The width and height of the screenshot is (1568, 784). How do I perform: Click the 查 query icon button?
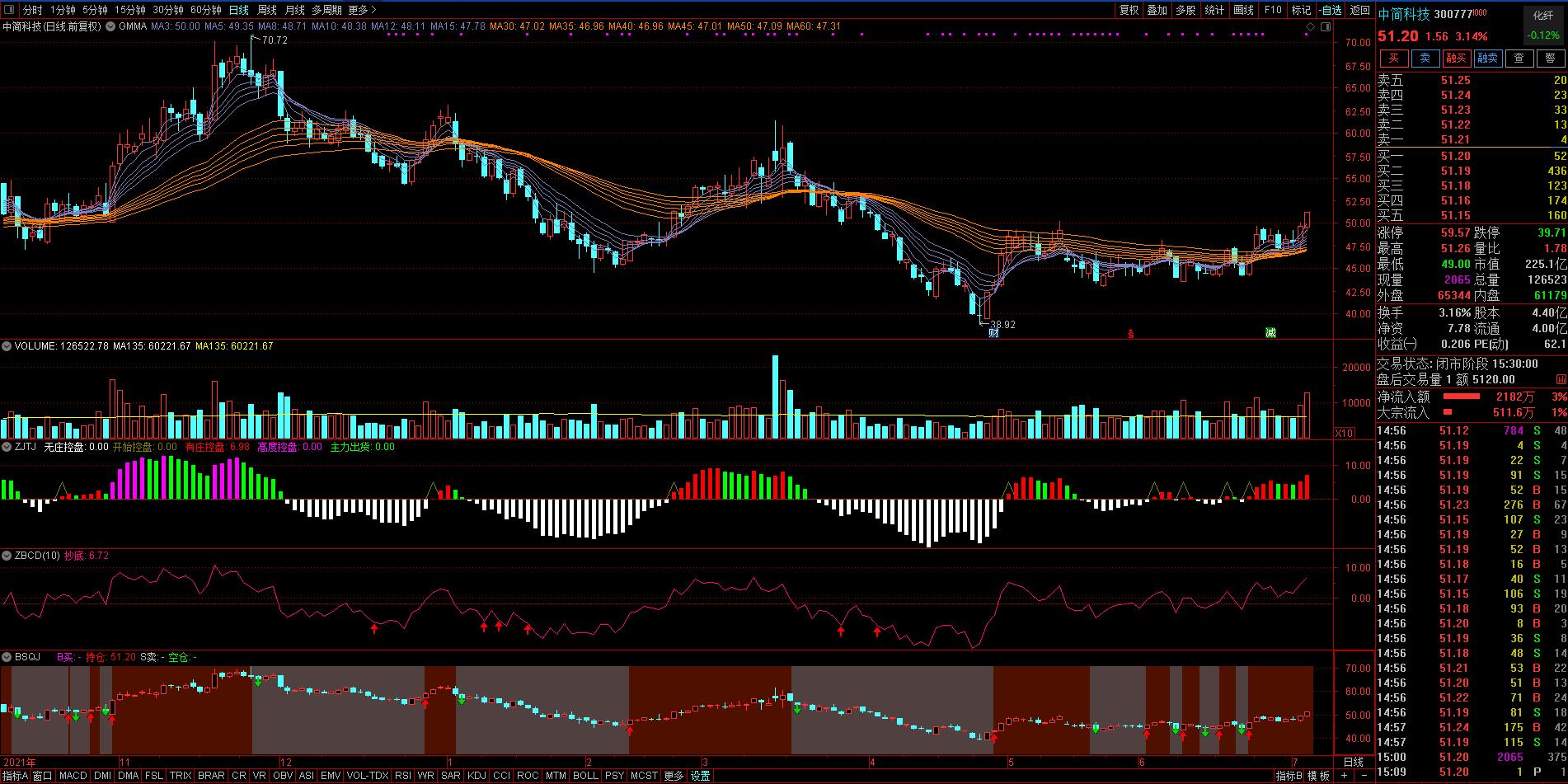1519,58
